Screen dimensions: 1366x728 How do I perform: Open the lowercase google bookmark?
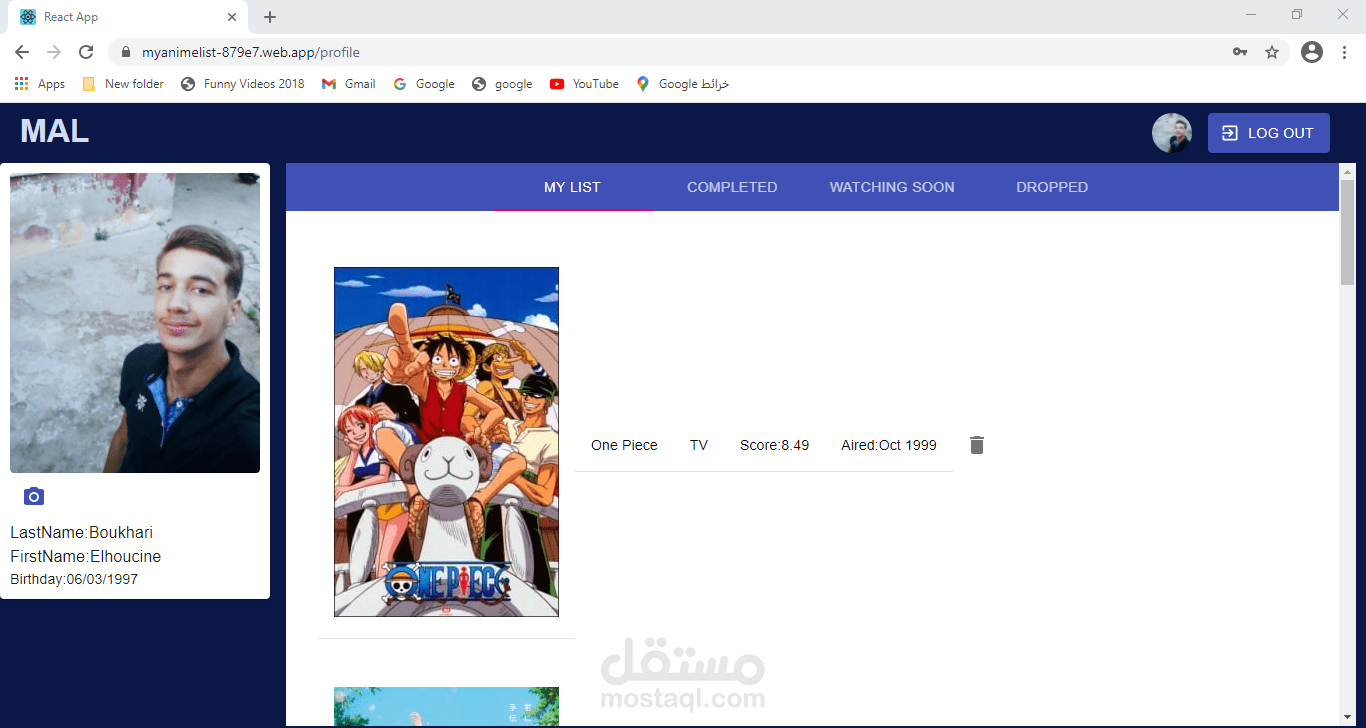pos(502,84)
